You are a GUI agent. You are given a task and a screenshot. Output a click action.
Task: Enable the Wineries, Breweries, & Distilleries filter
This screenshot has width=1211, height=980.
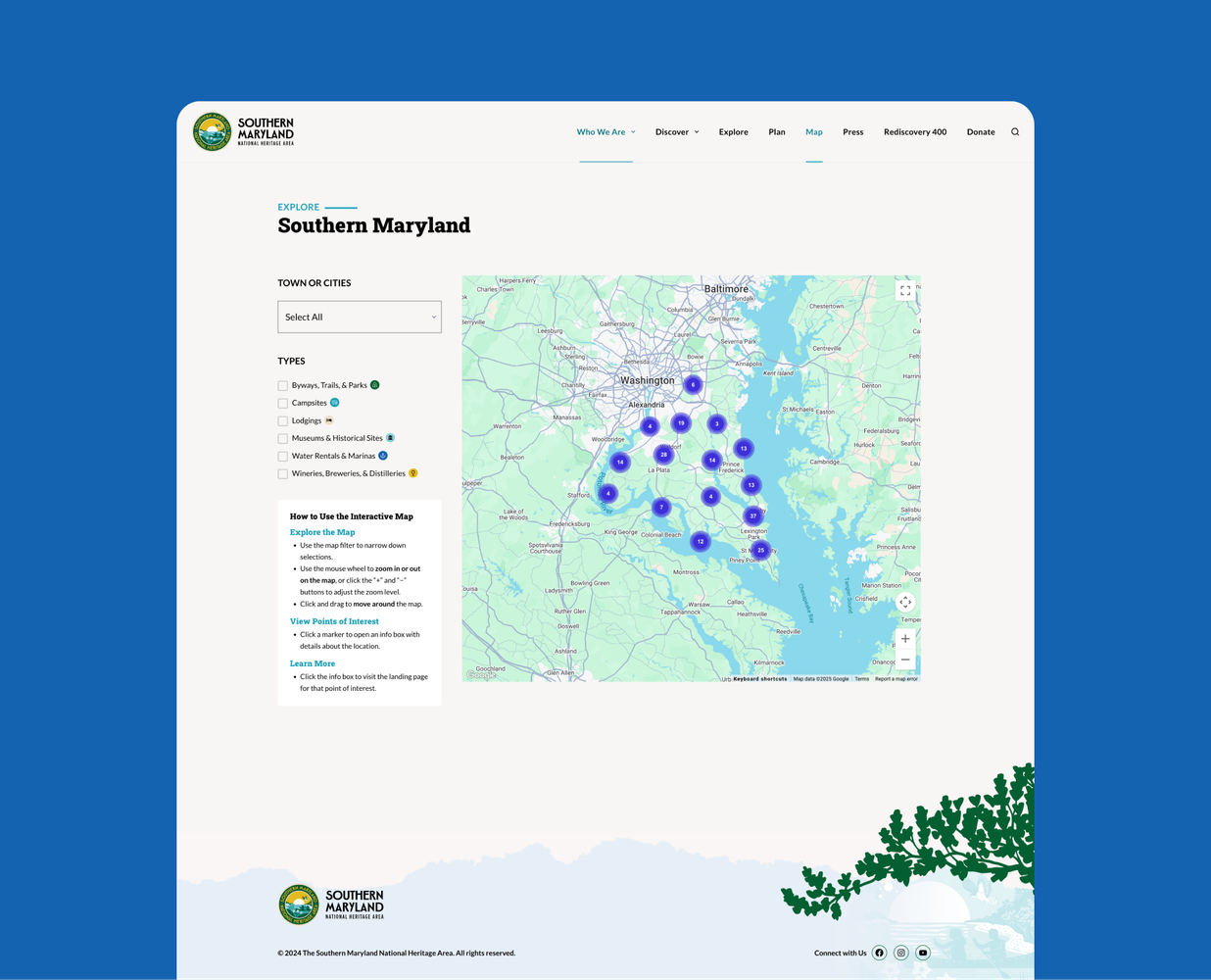(282, 473)
